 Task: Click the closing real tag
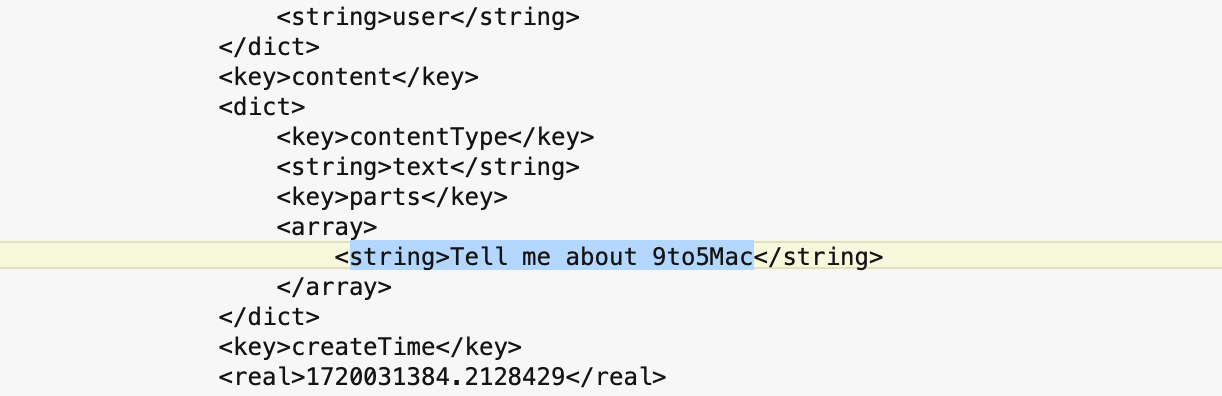click(x=616, y=377)
